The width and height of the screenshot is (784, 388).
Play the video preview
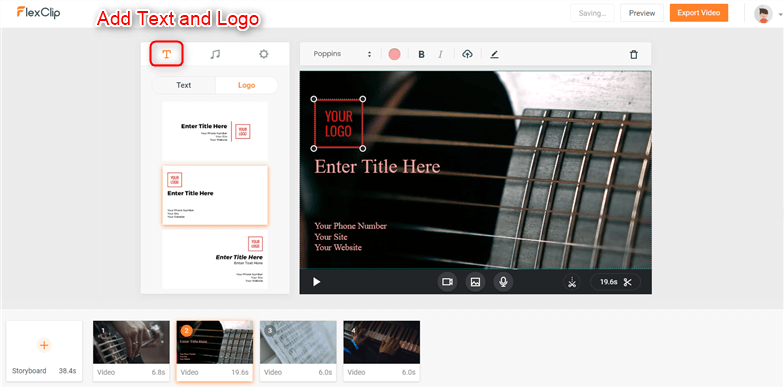(x=316, y=282)
